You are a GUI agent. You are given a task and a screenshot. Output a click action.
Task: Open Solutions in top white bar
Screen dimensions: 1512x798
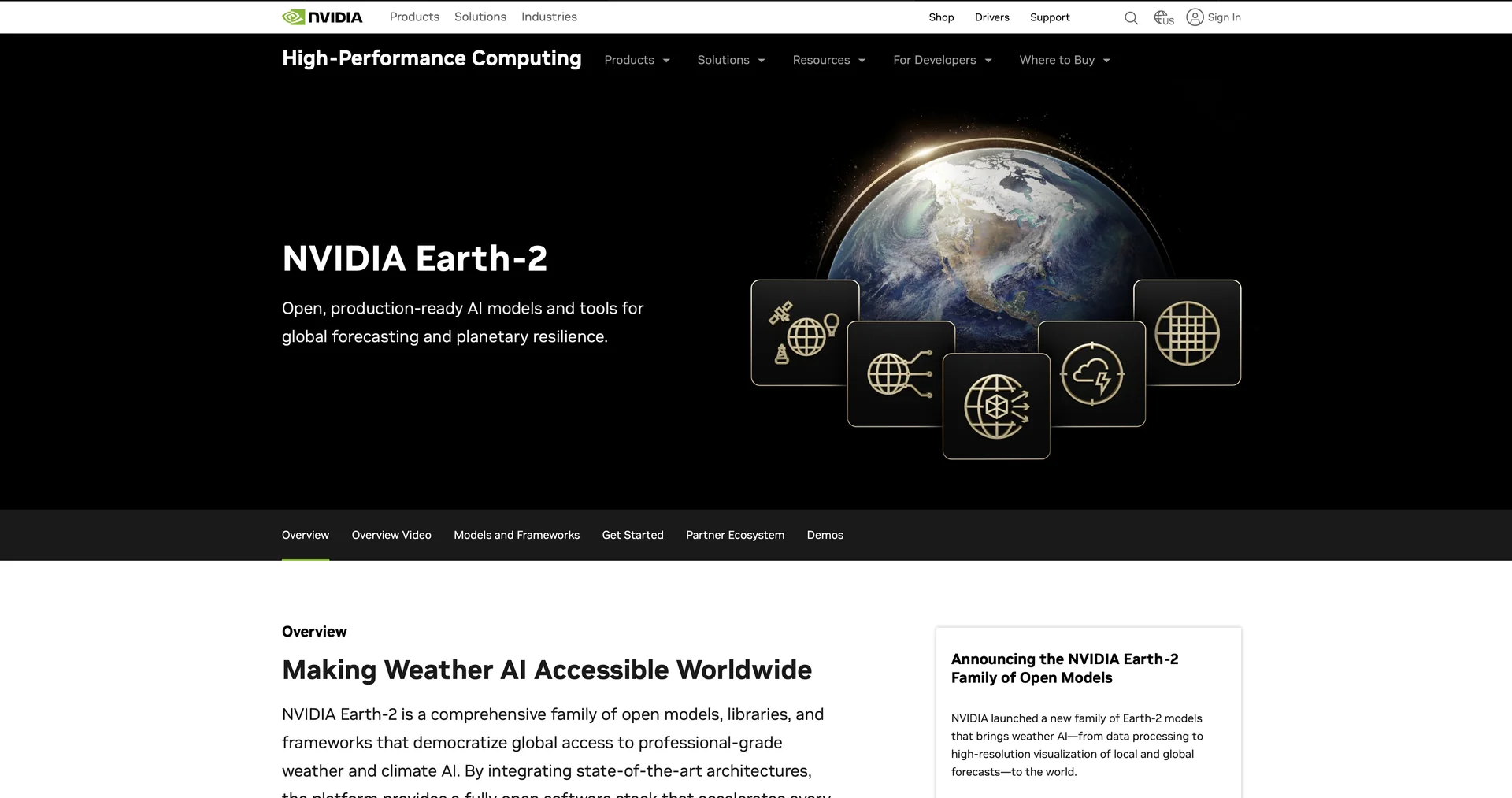point(480,17)
